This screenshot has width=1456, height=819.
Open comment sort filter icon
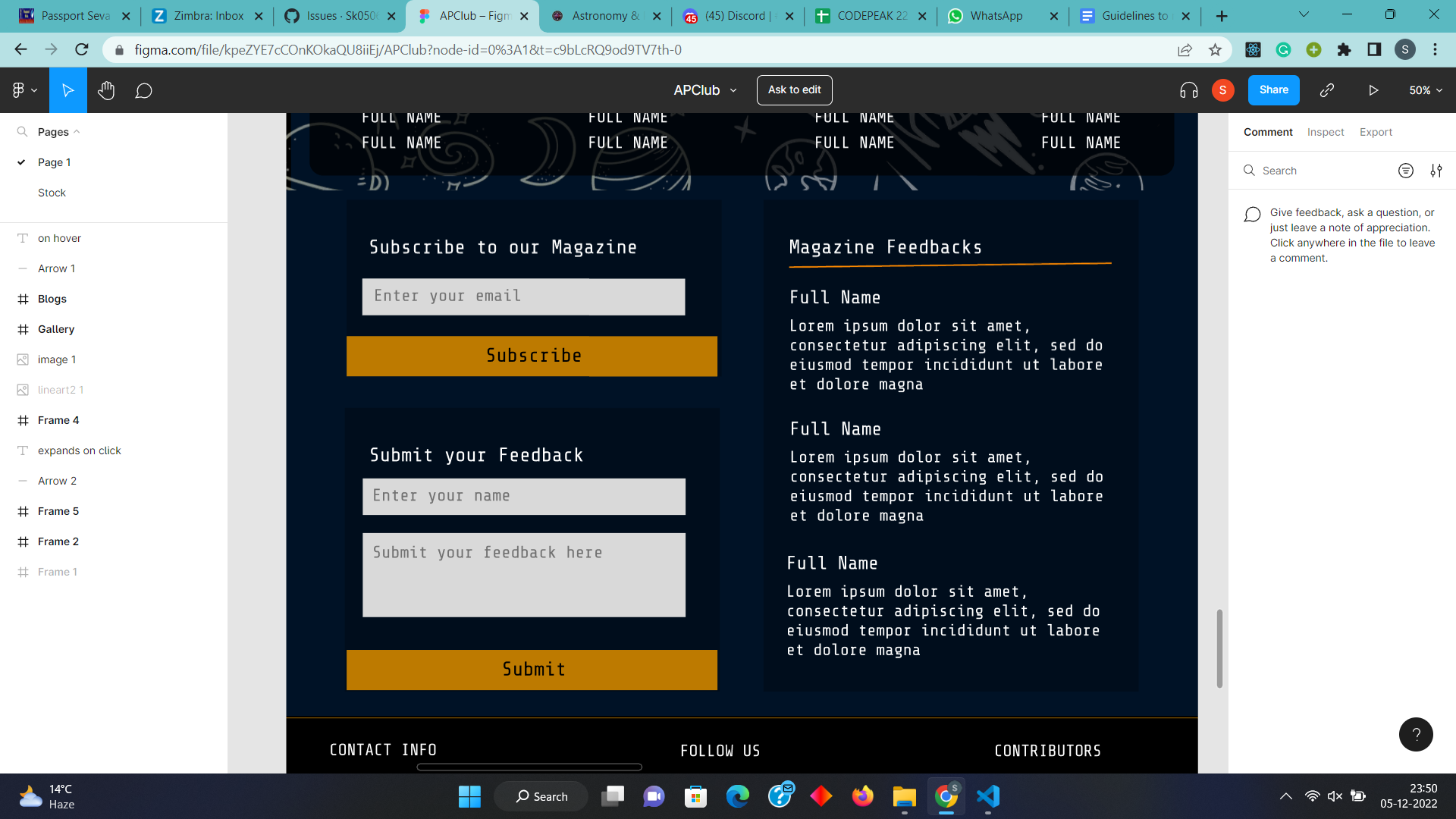1405,171
